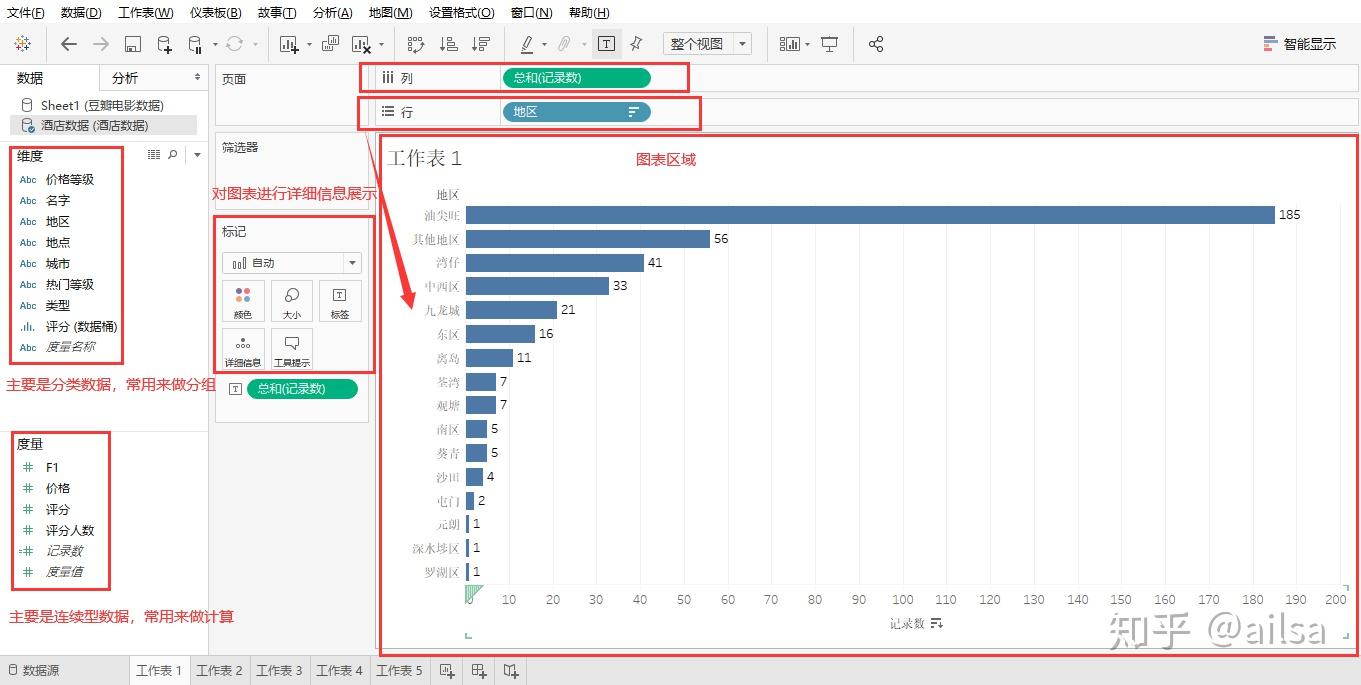
Task: Click the 标签 (Label) shelf in Marks card
Action: click(x=339, y=300)
